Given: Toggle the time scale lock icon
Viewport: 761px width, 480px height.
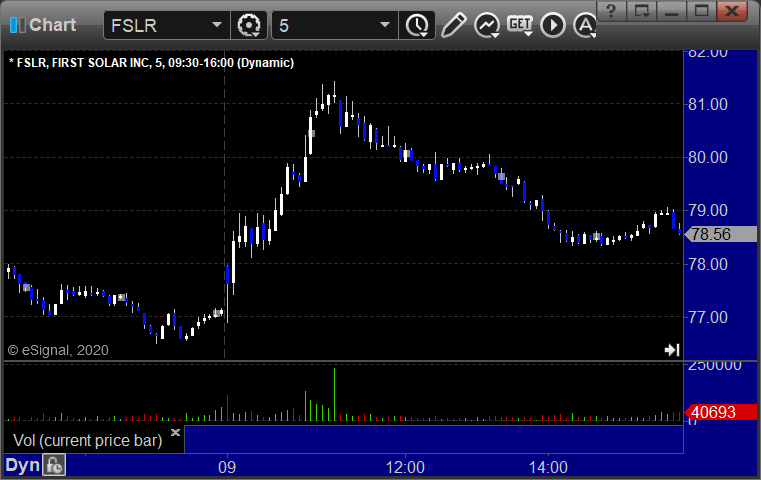Looking at the screenshot, I should [54, 465].
